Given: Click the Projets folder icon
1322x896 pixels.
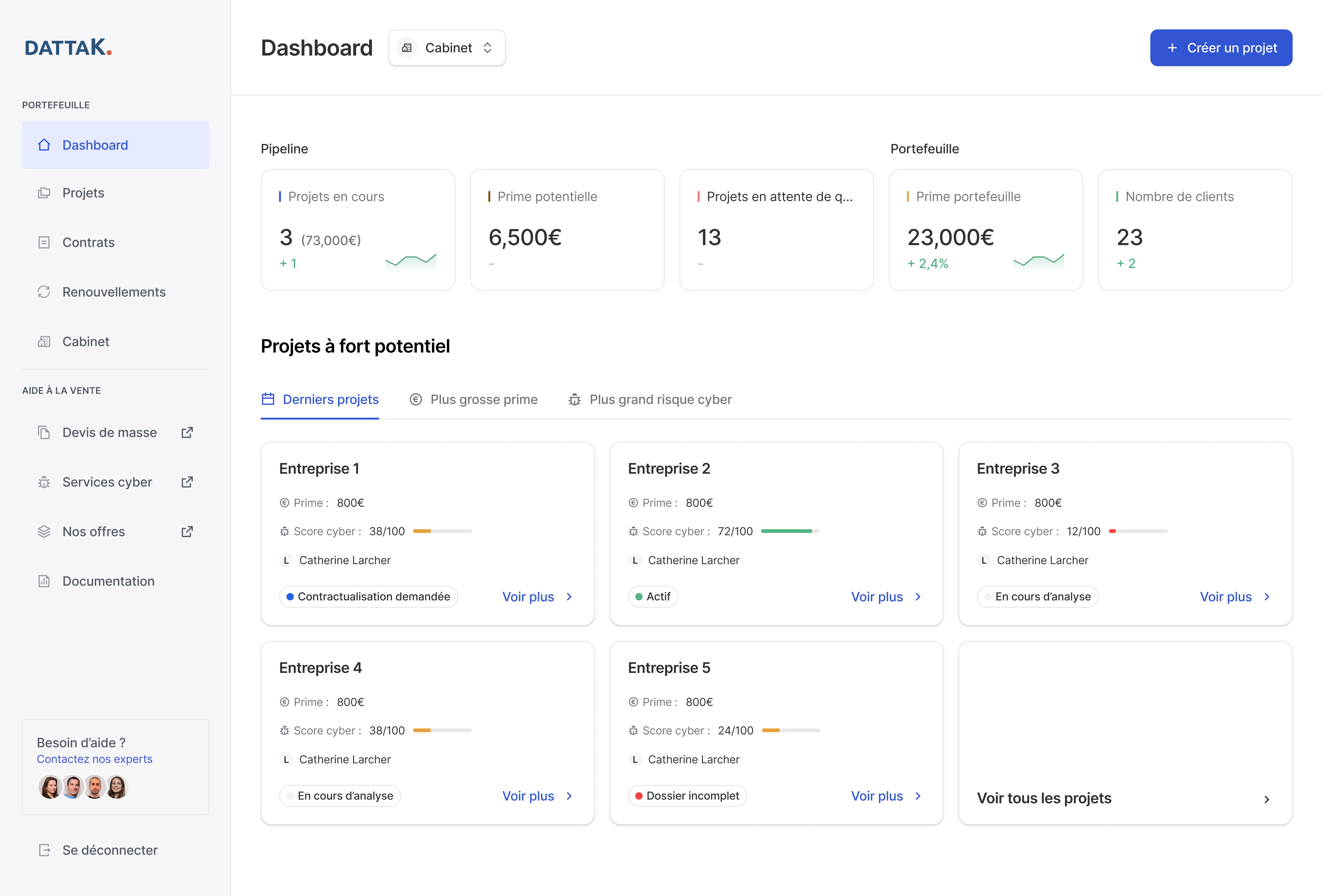Looking at the screenshot, I should point(44,193).
